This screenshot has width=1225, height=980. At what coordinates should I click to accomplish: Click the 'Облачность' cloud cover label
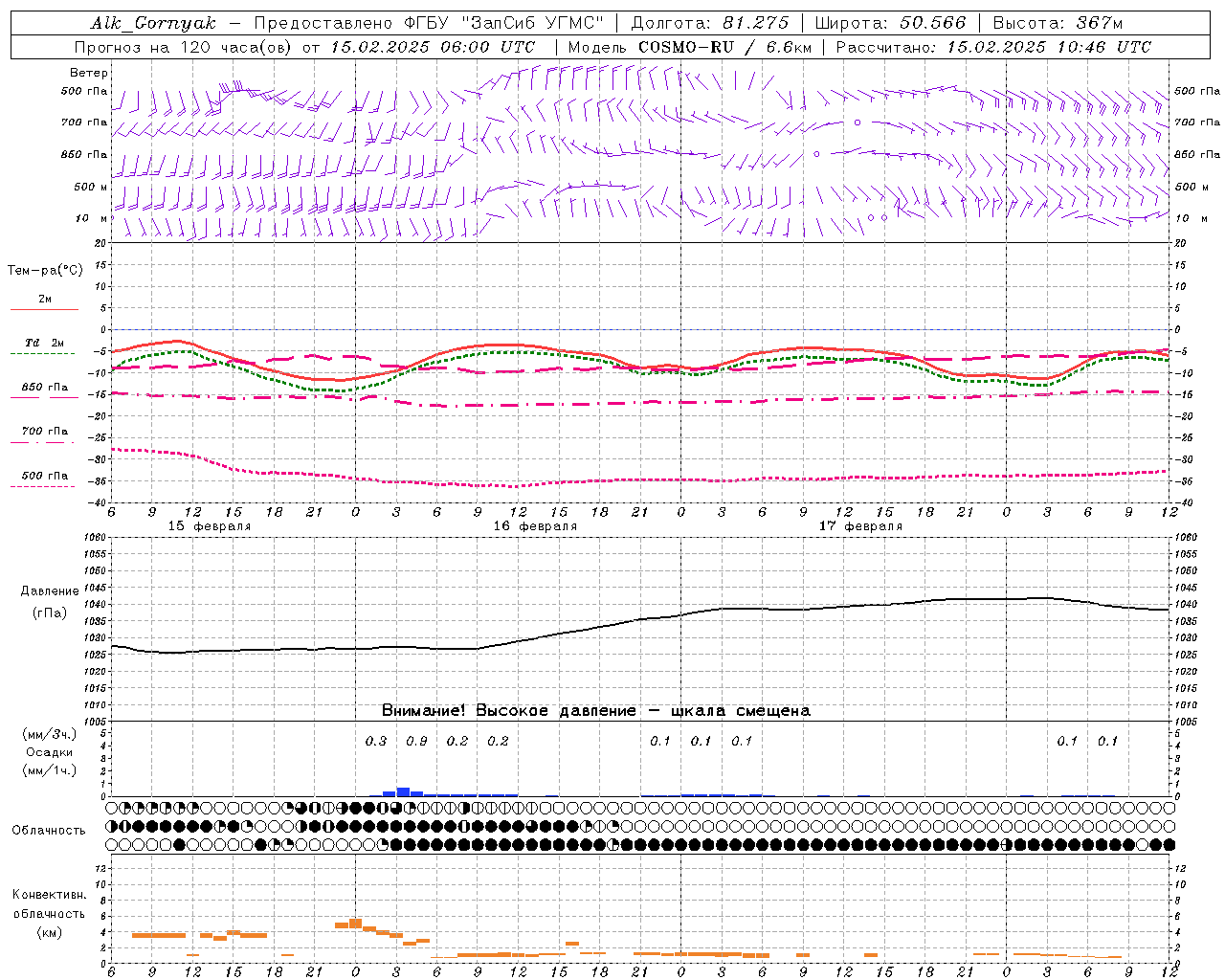click(x=49, y=831)
